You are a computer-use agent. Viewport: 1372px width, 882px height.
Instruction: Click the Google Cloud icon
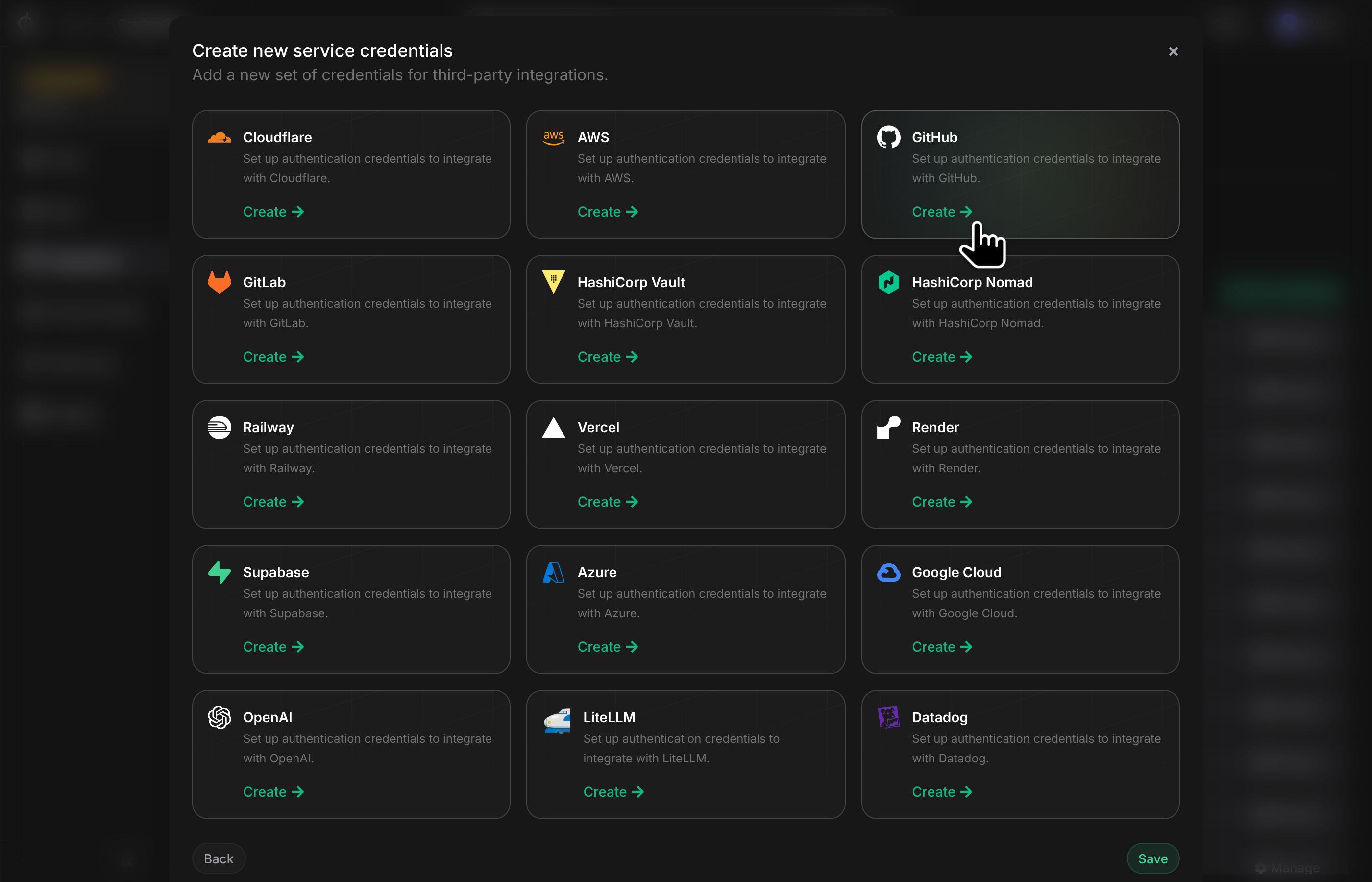889,572
